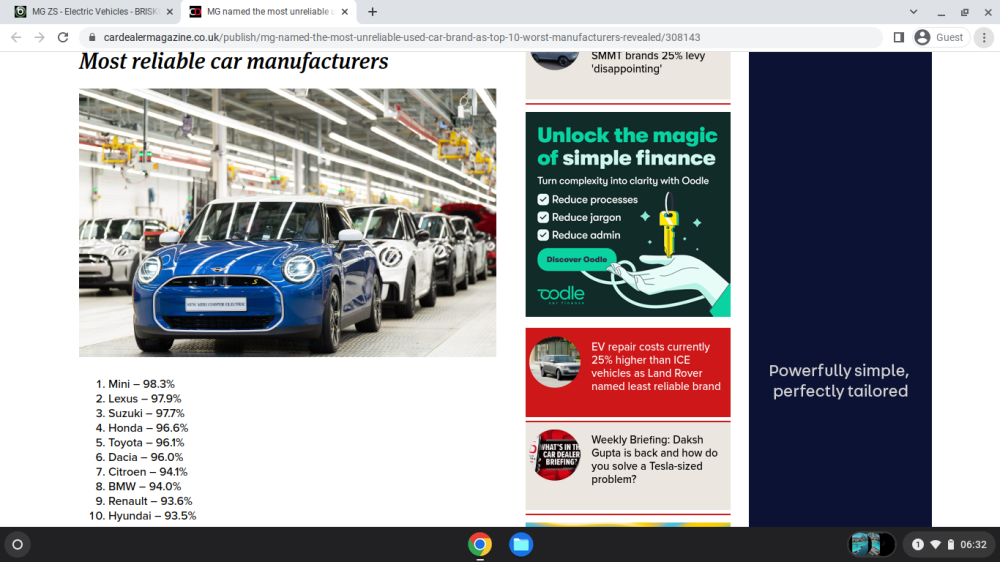Click 'Dacia – 96.0%' list entry
This screenshot has width=1000, height=562.
tap(145, 457)
